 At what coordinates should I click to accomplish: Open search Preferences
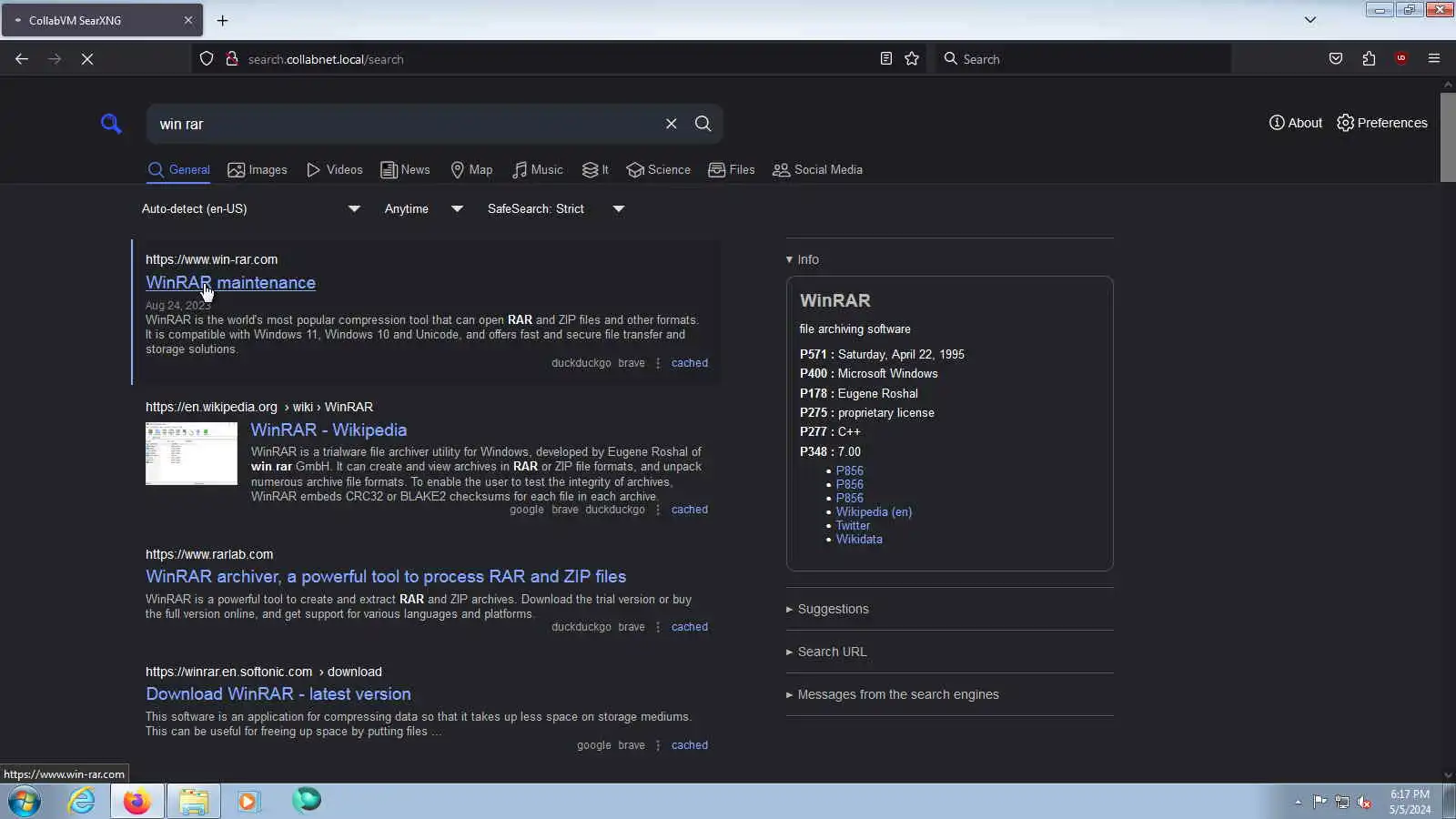[1382, 123]
